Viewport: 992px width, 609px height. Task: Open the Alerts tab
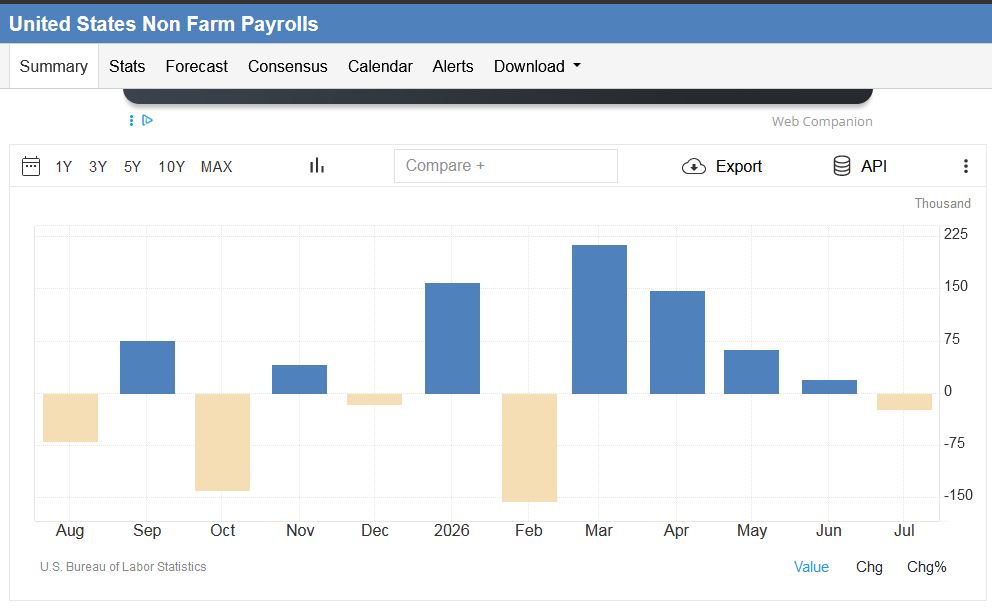[453, 66]
